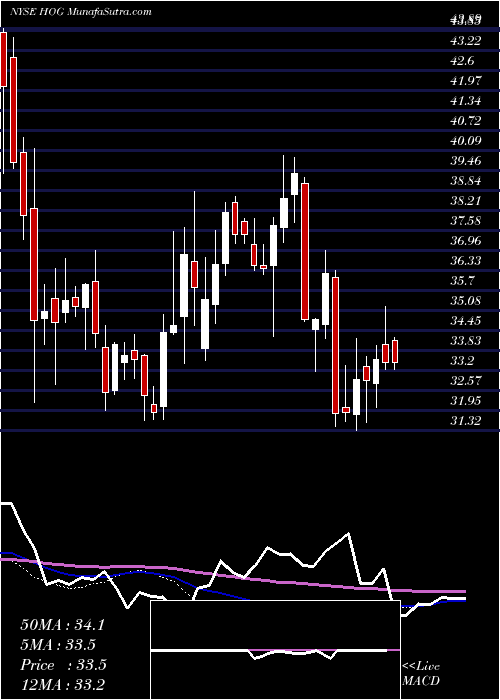Click the 40.09 price axis label
The height and width of the screenshot is (700, 500).
(466, 141)
